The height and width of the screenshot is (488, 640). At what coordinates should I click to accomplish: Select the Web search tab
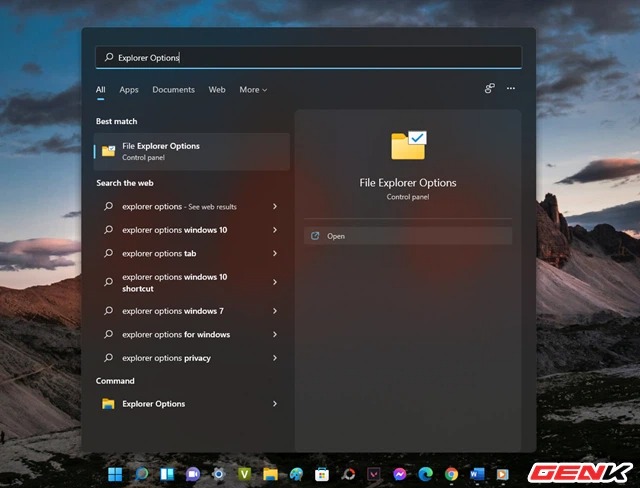pos(217,90)
